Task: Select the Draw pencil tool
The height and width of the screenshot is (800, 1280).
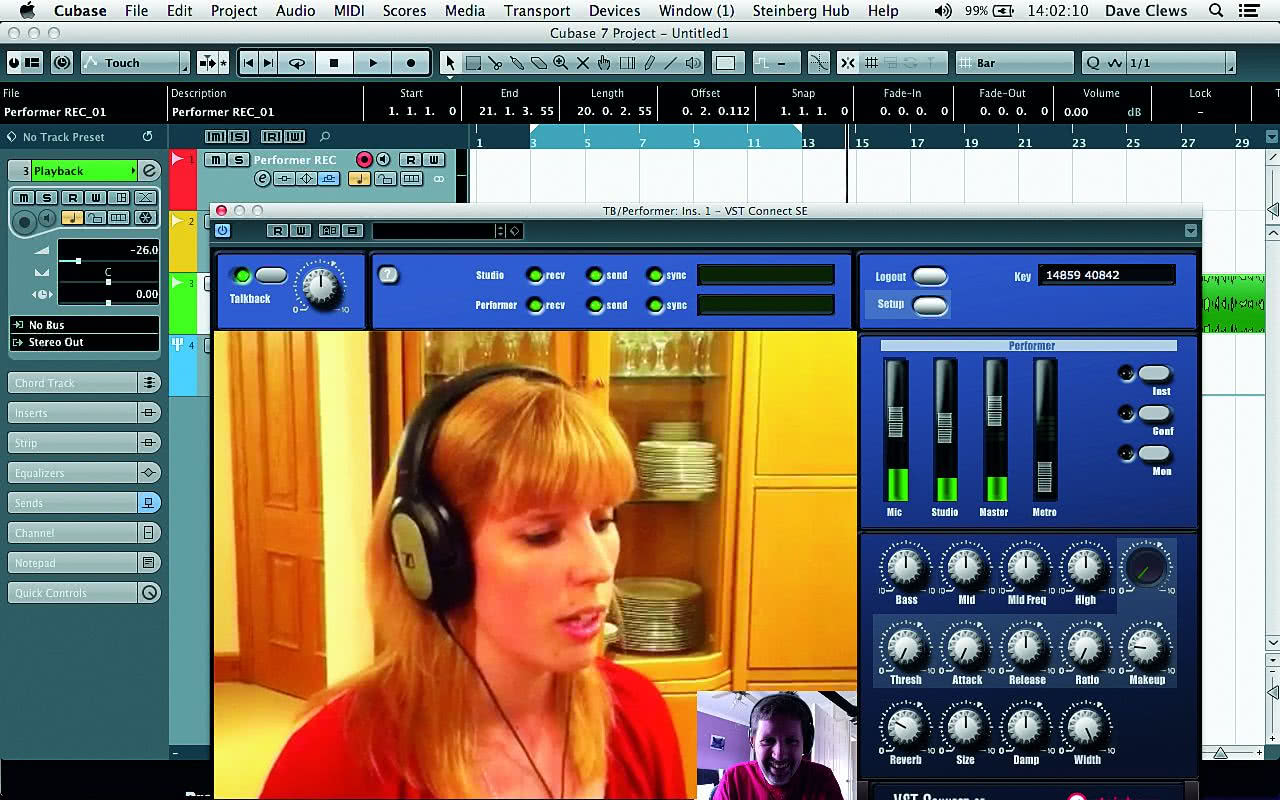Action: (x=649, y=63)
